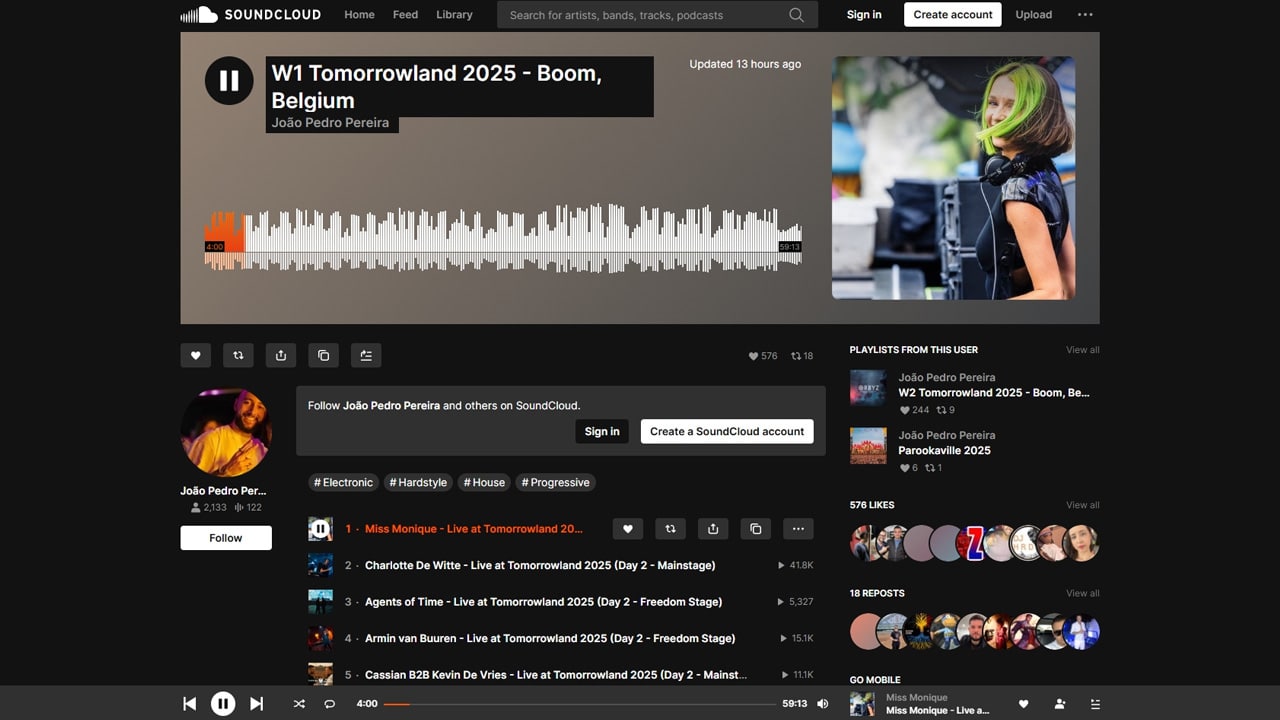Open the Feed page
1280x720 pixels.
tap(405, 14)
